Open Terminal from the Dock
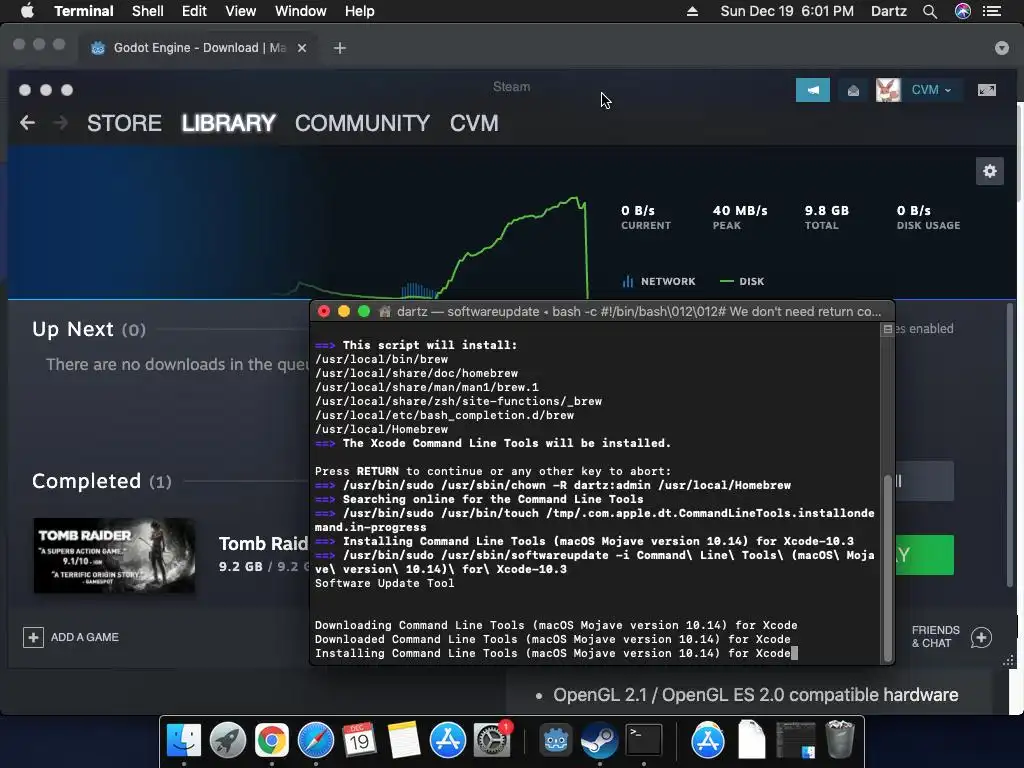The height and width of the screenshot is (768, 1024). (644, 741)
